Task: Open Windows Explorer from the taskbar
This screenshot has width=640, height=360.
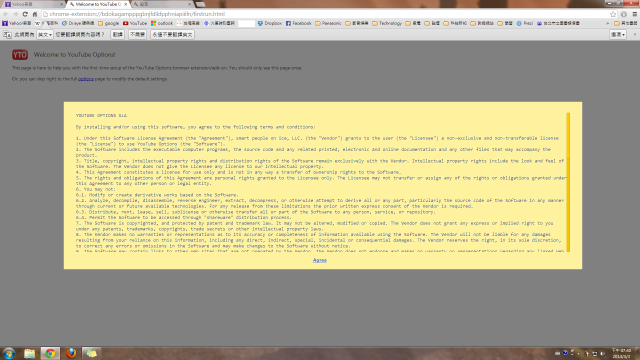Action: pos(29,353)
